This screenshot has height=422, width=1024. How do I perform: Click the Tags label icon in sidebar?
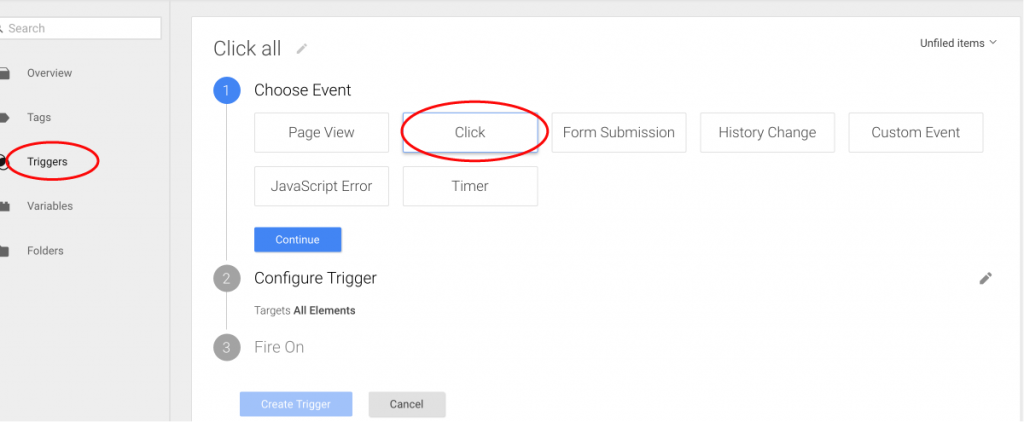4,118
